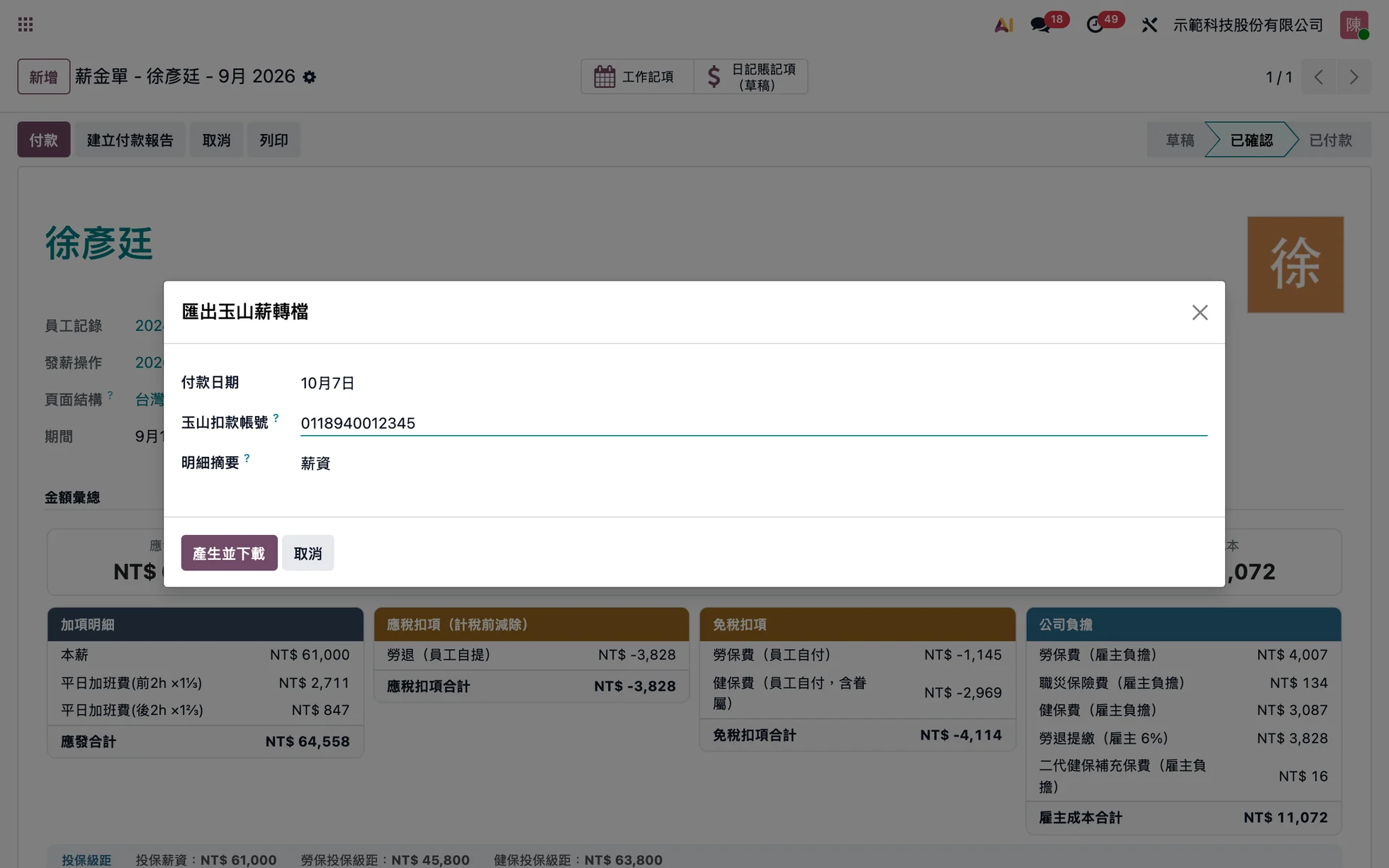Click the 應發合計 NT$ 64,558 total row
Image resolution: width=1389 pixels, height=868 pixels.
[206, 741]
